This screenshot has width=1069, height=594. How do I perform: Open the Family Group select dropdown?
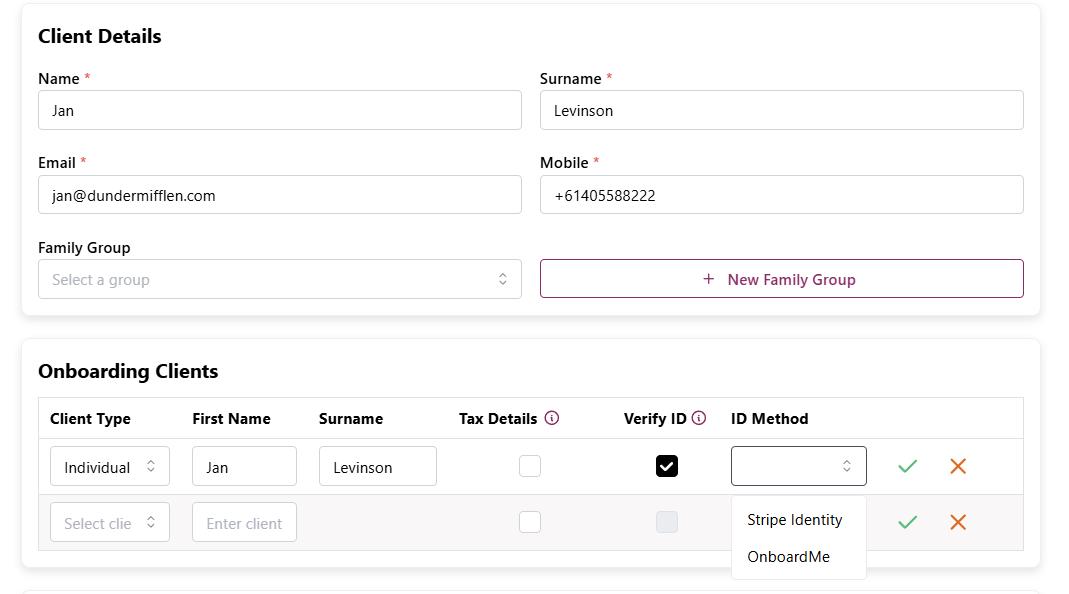[280, 279]
